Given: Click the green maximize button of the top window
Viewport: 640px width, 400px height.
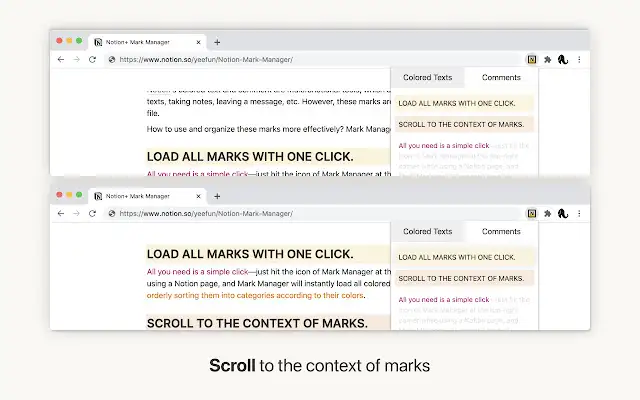Looking at the screenshot, I should pos(79,40).
